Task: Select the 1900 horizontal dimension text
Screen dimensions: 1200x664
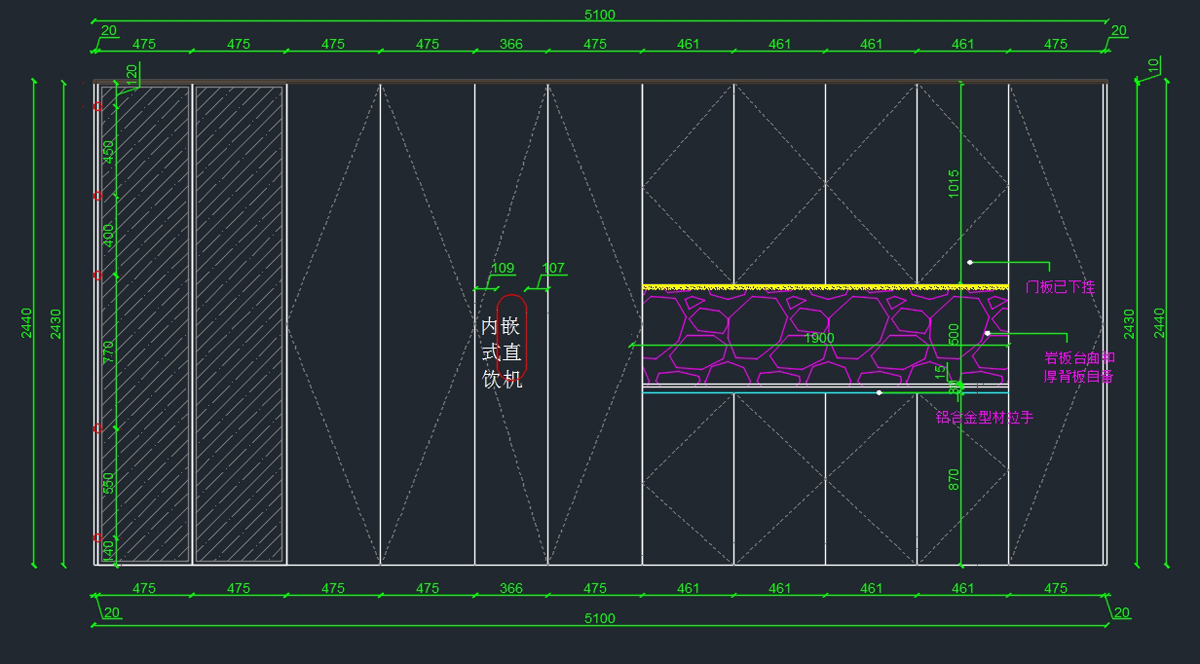Action: point(819,338)
